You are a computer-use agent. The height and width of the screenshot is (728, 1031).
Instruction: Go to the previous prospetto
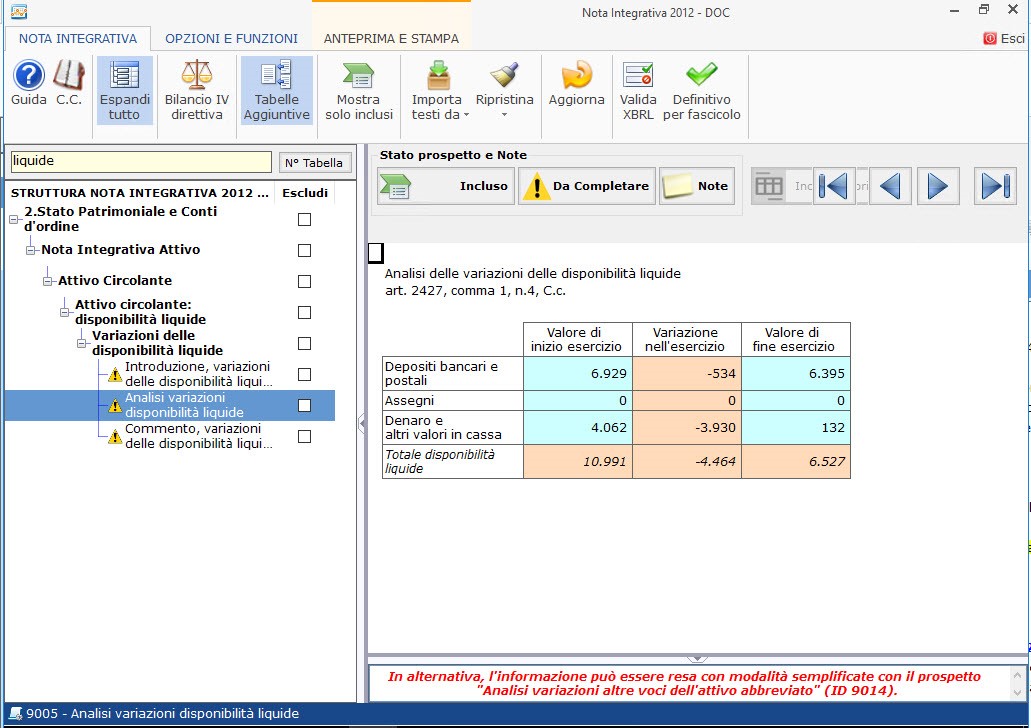pos(890,186)
